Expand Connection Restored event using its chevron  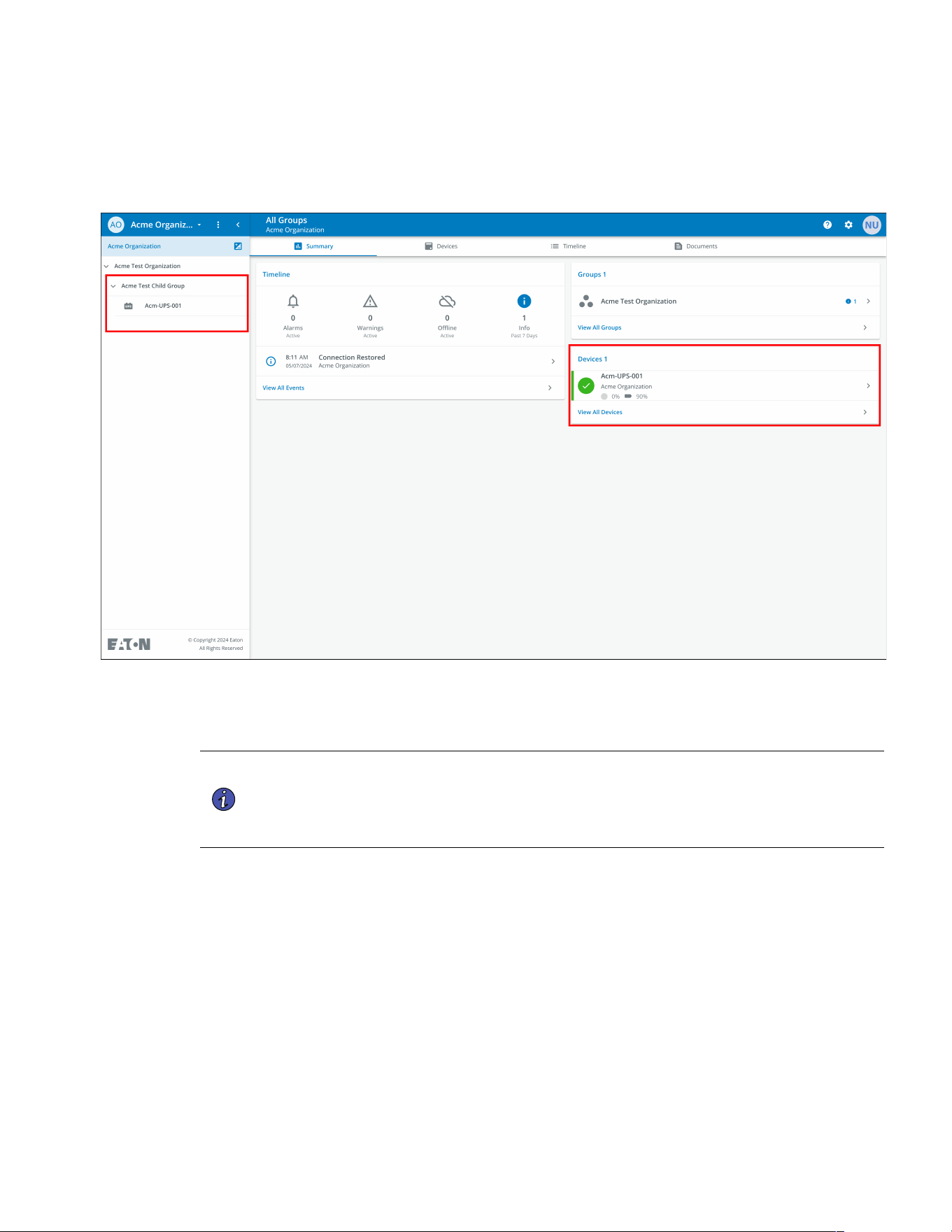coord(553,361)
